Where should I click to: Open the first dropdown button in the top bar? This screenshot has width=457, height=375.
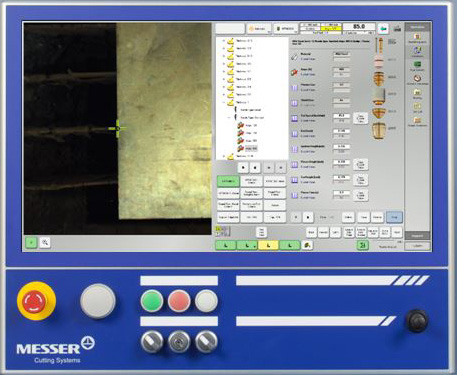click(x=259, y=29)
